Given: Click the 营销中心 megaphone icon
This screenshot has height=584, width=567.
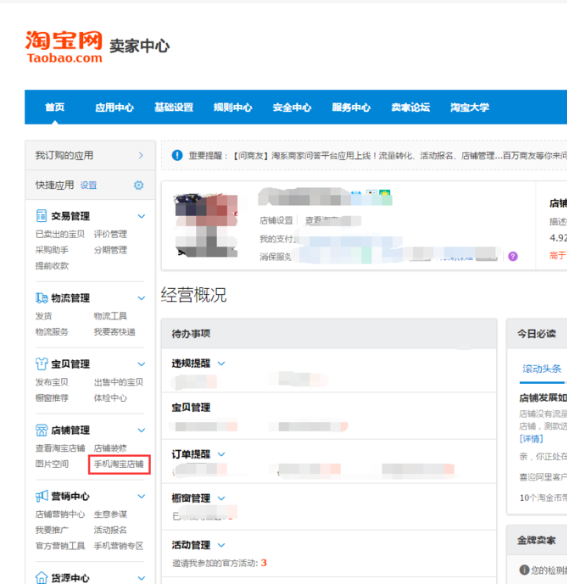Looking at the screenshot, I should pos(41,496).
